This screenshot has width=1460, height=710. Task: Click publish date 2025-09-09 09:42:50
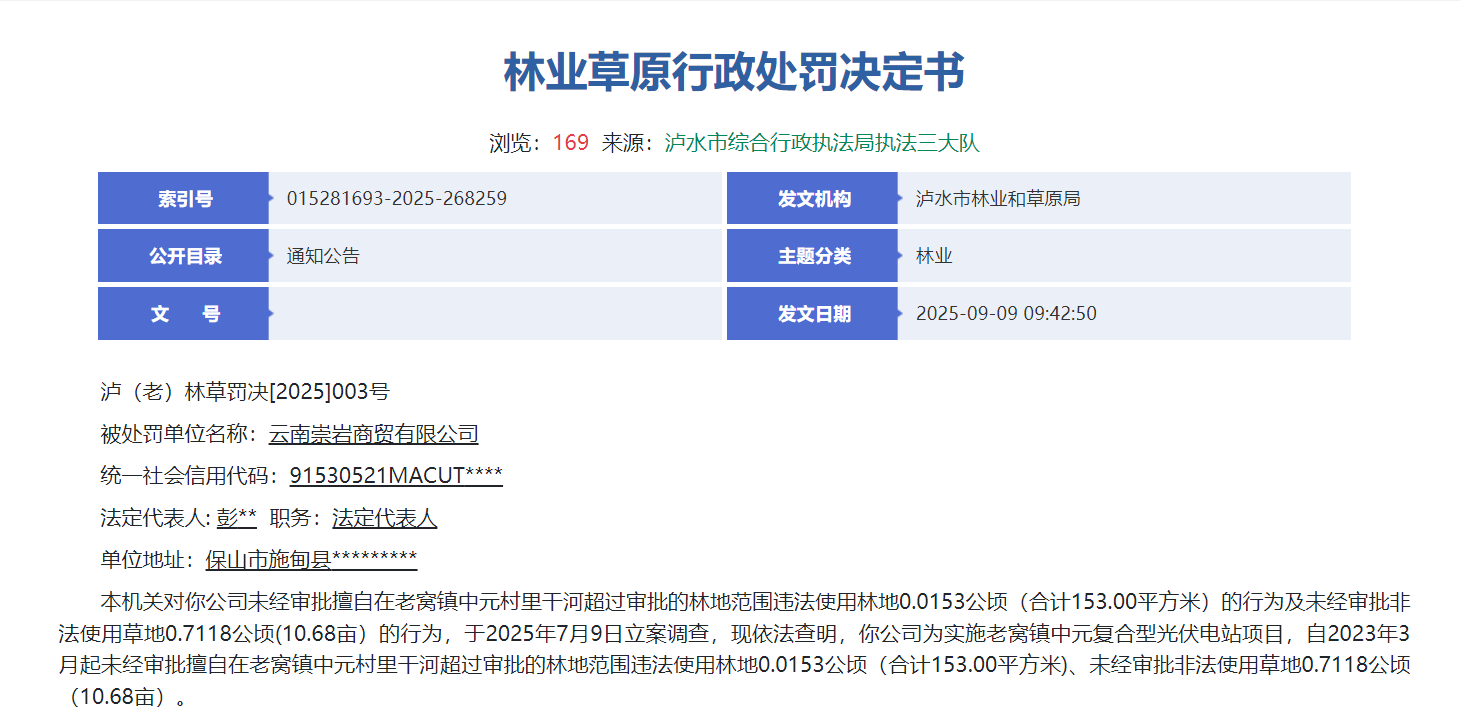(x=1006, y=314)
